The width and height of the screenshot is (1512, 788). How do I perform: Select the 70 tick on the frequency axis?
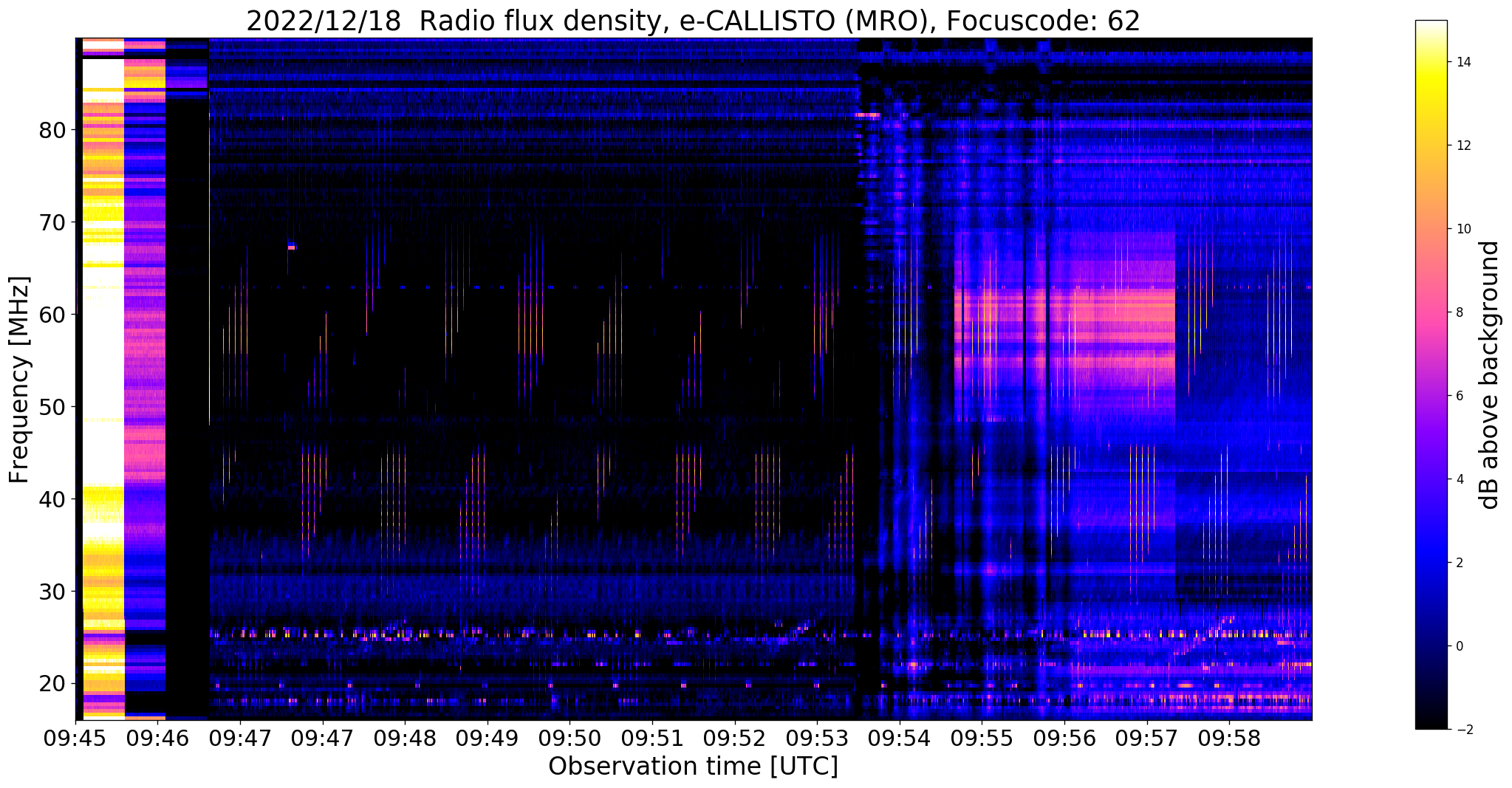click(52, 222)
